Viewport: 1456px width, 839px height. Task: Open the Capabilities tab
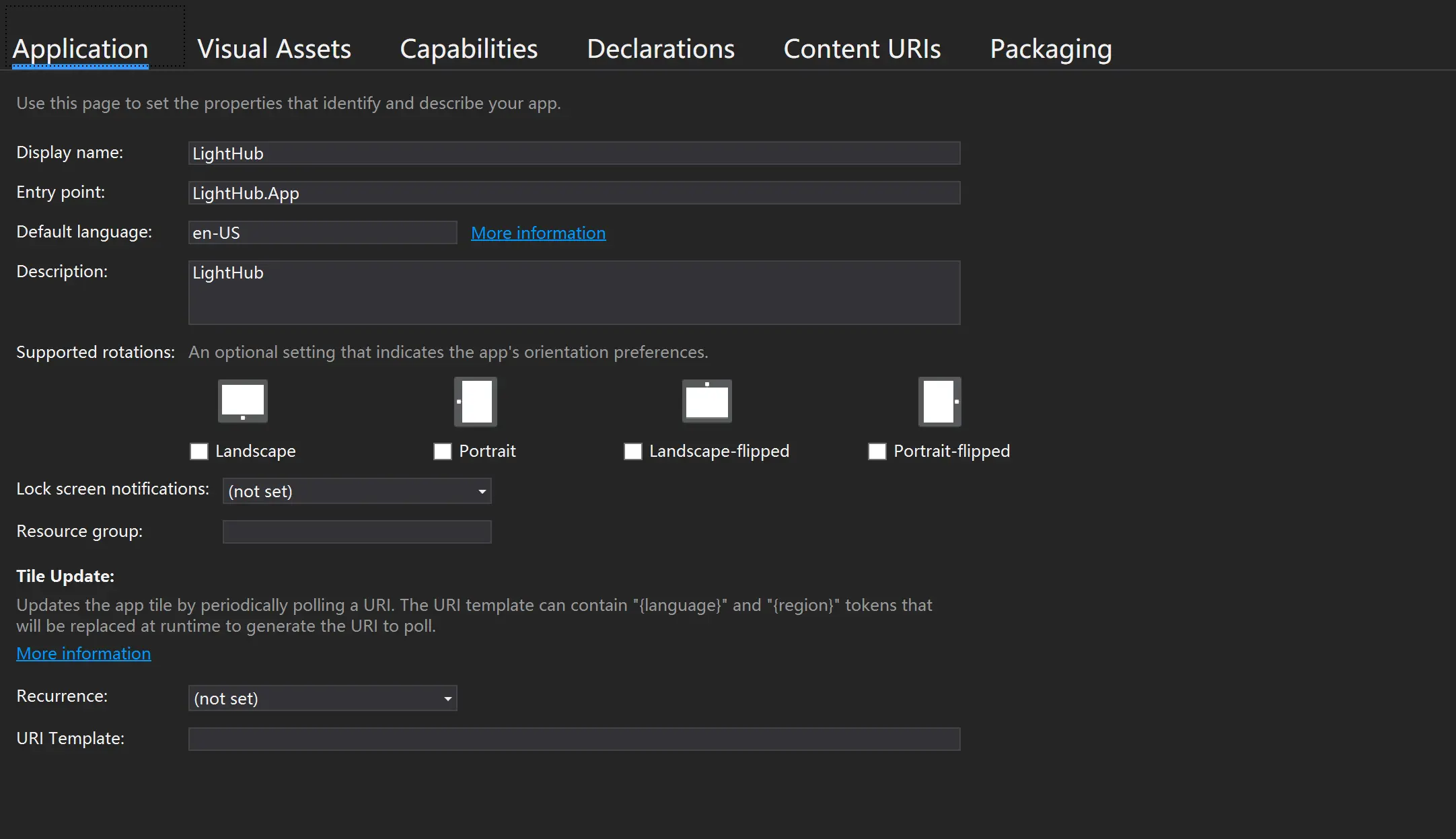click(x=468, y=49)
